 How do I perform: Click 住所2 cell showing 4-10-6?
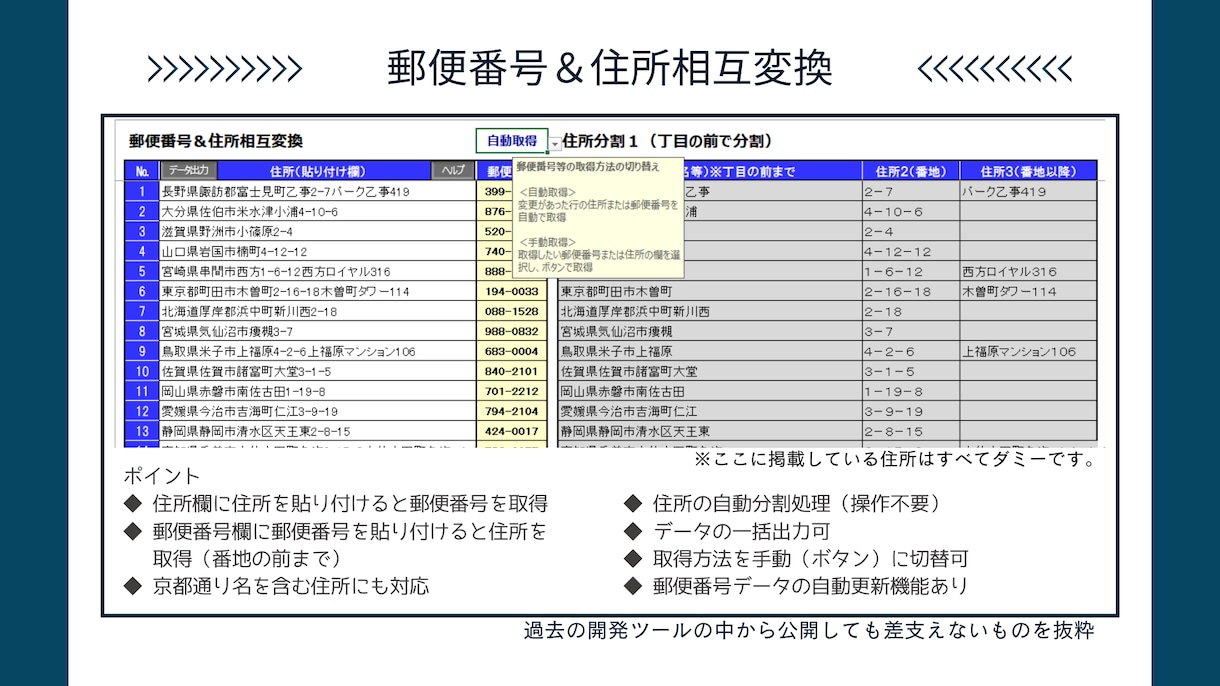pyautogui.click(x=910, y=211)
